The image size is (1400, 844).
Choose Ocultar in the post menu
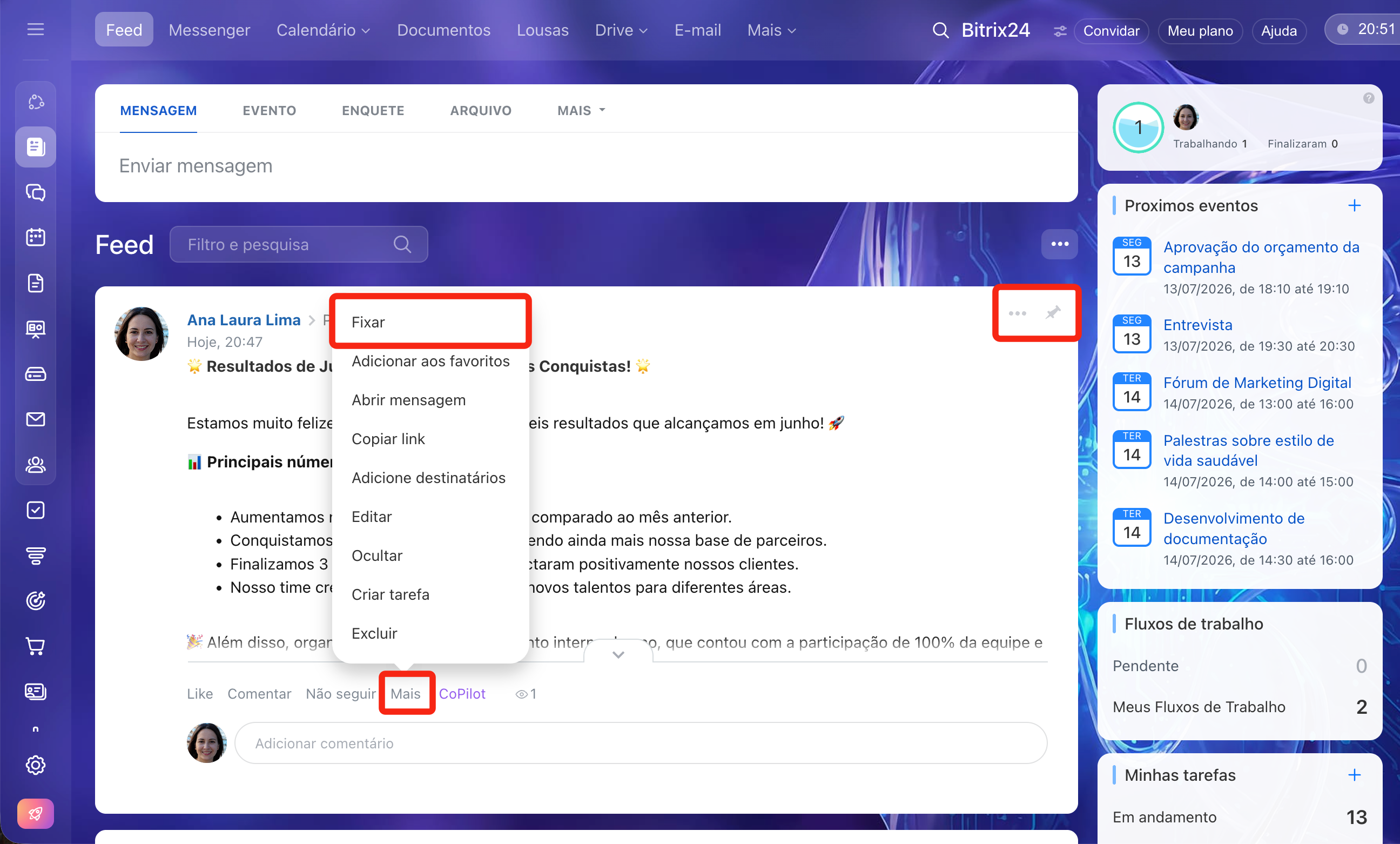(x=430, y=556)
